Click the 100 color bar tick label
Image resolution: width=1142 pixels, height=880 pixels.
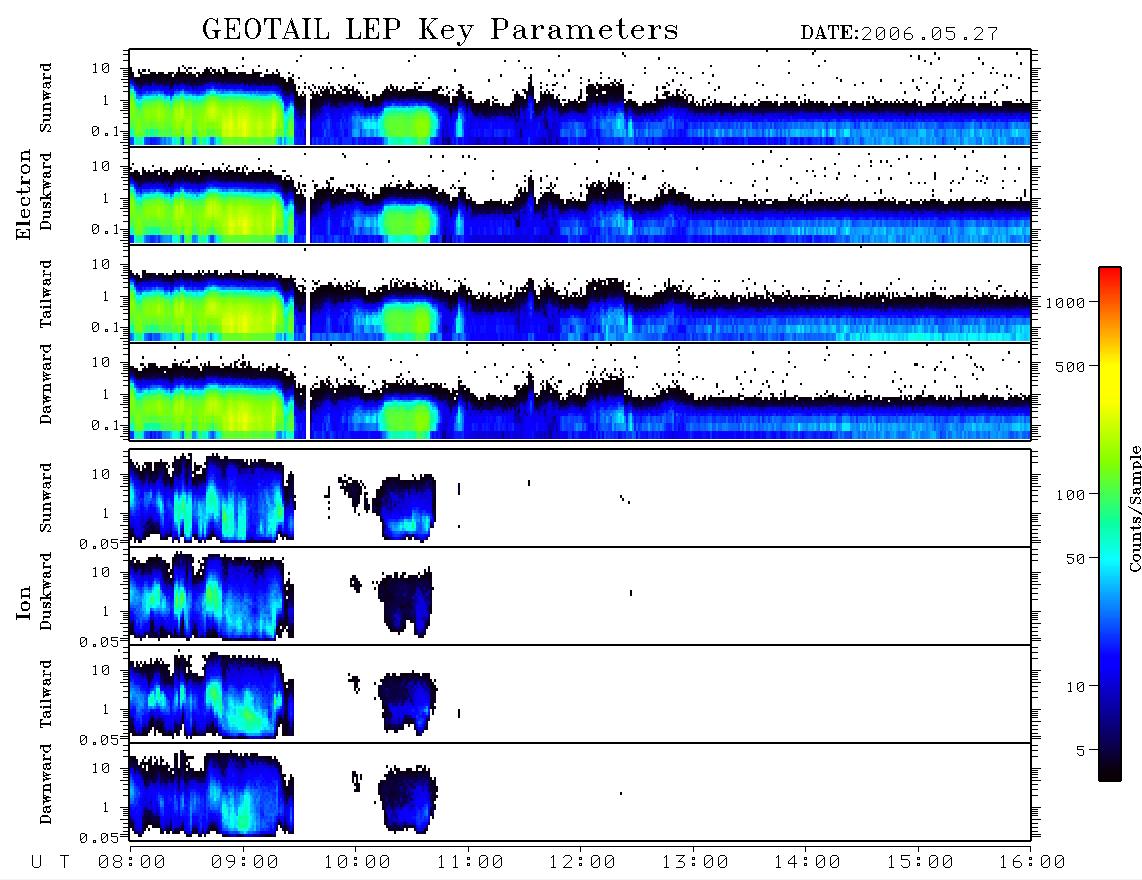(x=1070, y=495)
